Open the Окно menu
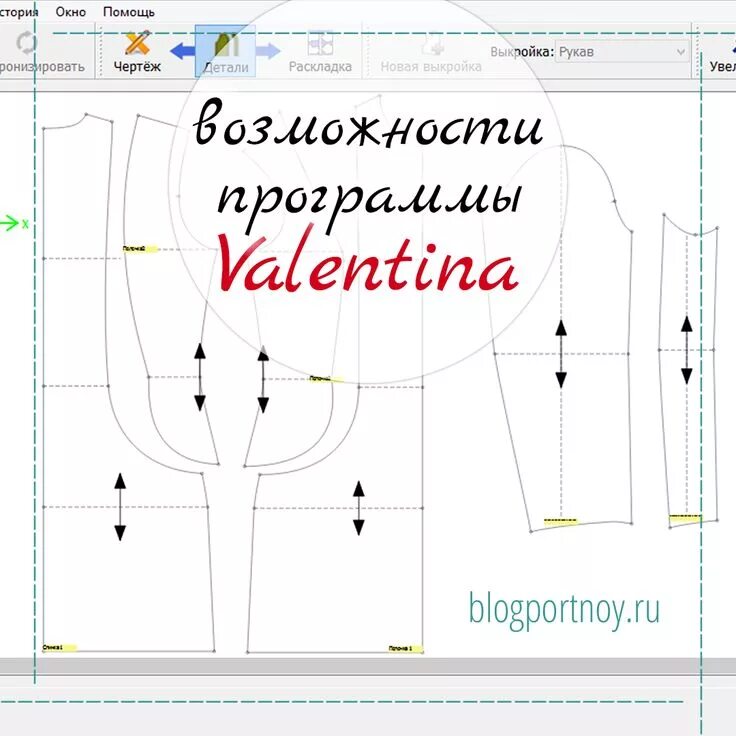This screenshot has width=736, height=736. pos(70,12)
